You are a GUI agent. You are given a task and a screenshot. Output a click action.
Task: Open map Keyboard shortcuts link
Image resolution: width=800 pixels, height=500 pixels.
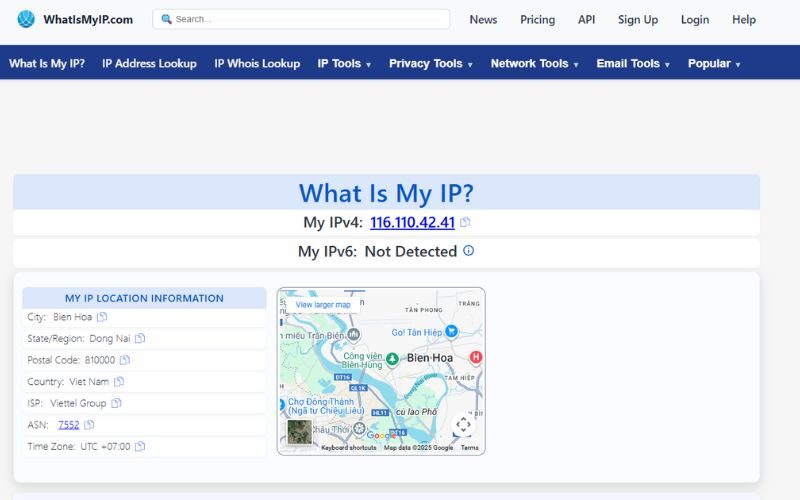point(348,447)
